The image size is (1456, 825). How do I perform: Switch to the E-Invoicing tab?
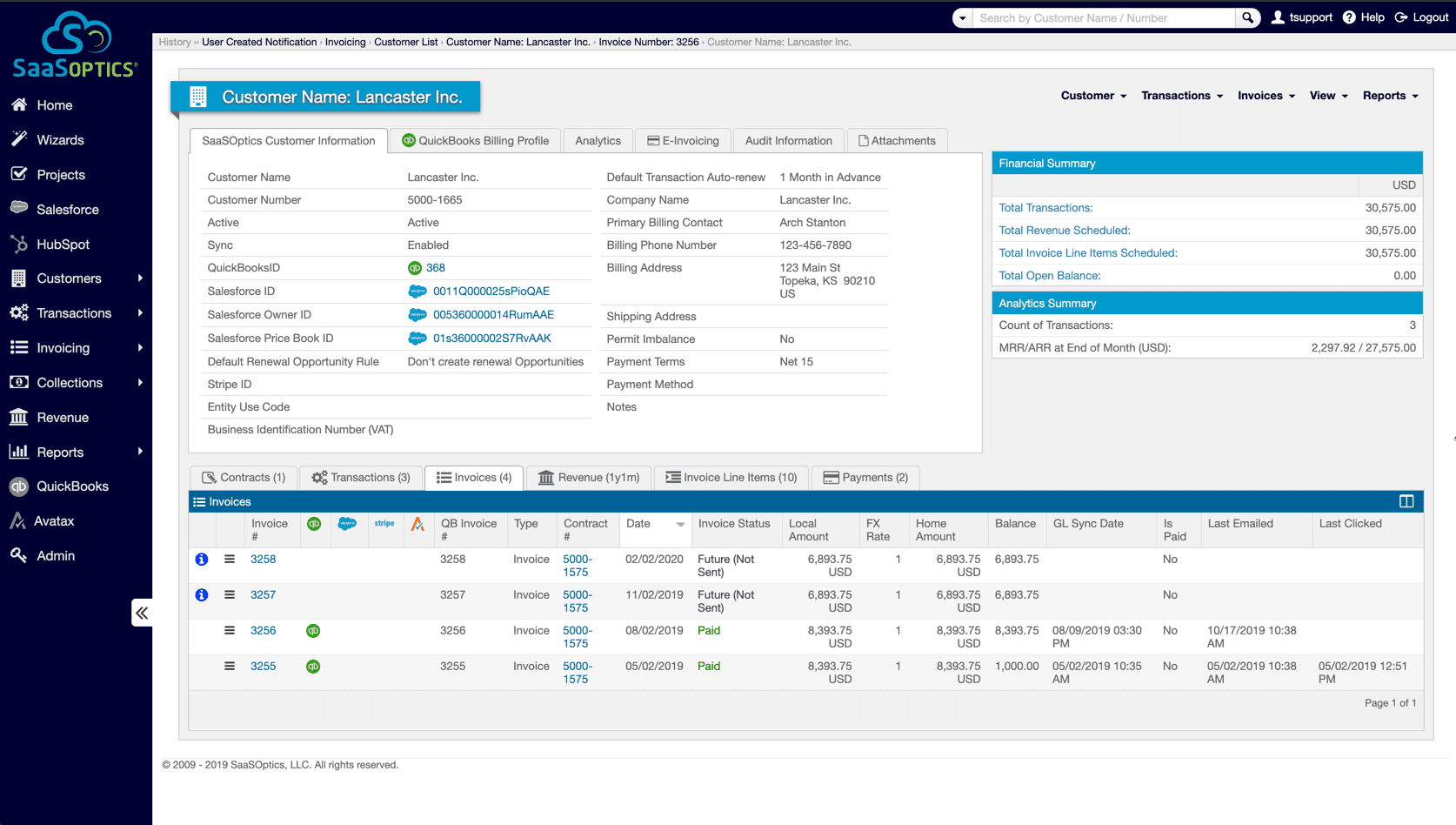pos(683,141)
